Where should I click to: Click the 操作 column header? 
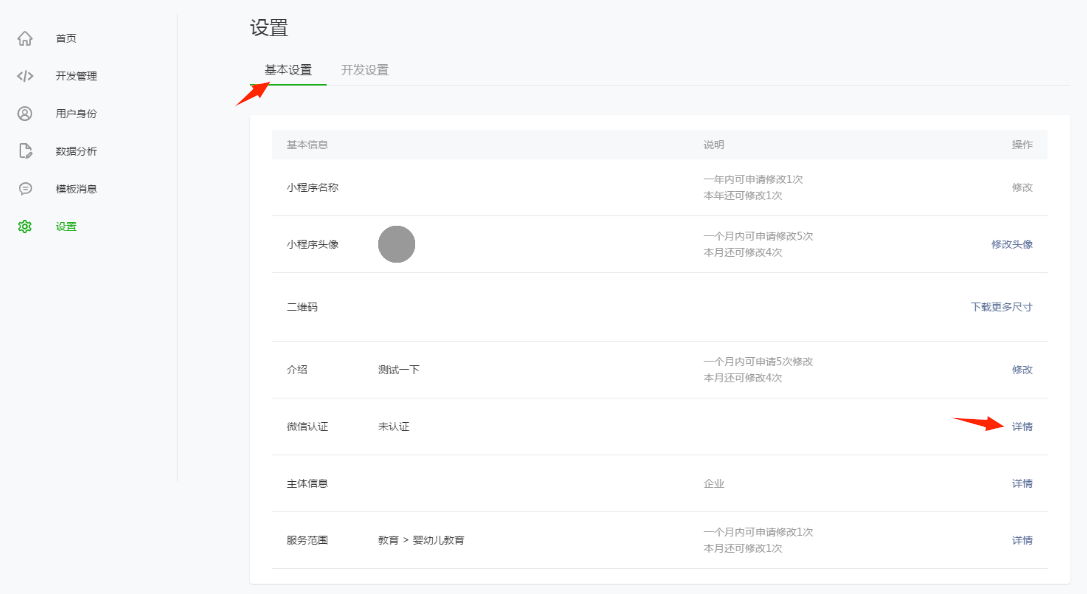click(x=1022, y=145)
